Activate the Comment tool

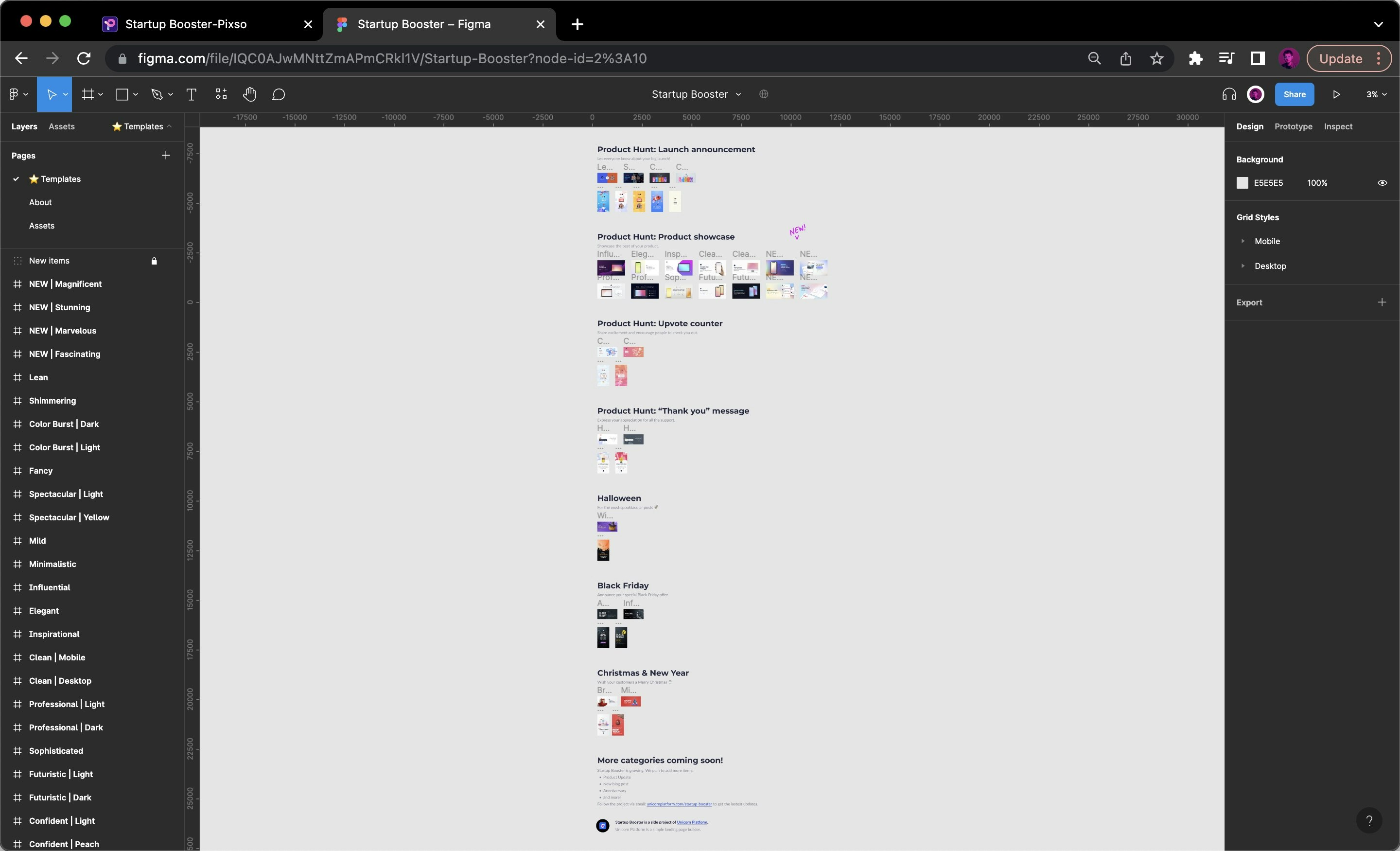click(279, 94)
